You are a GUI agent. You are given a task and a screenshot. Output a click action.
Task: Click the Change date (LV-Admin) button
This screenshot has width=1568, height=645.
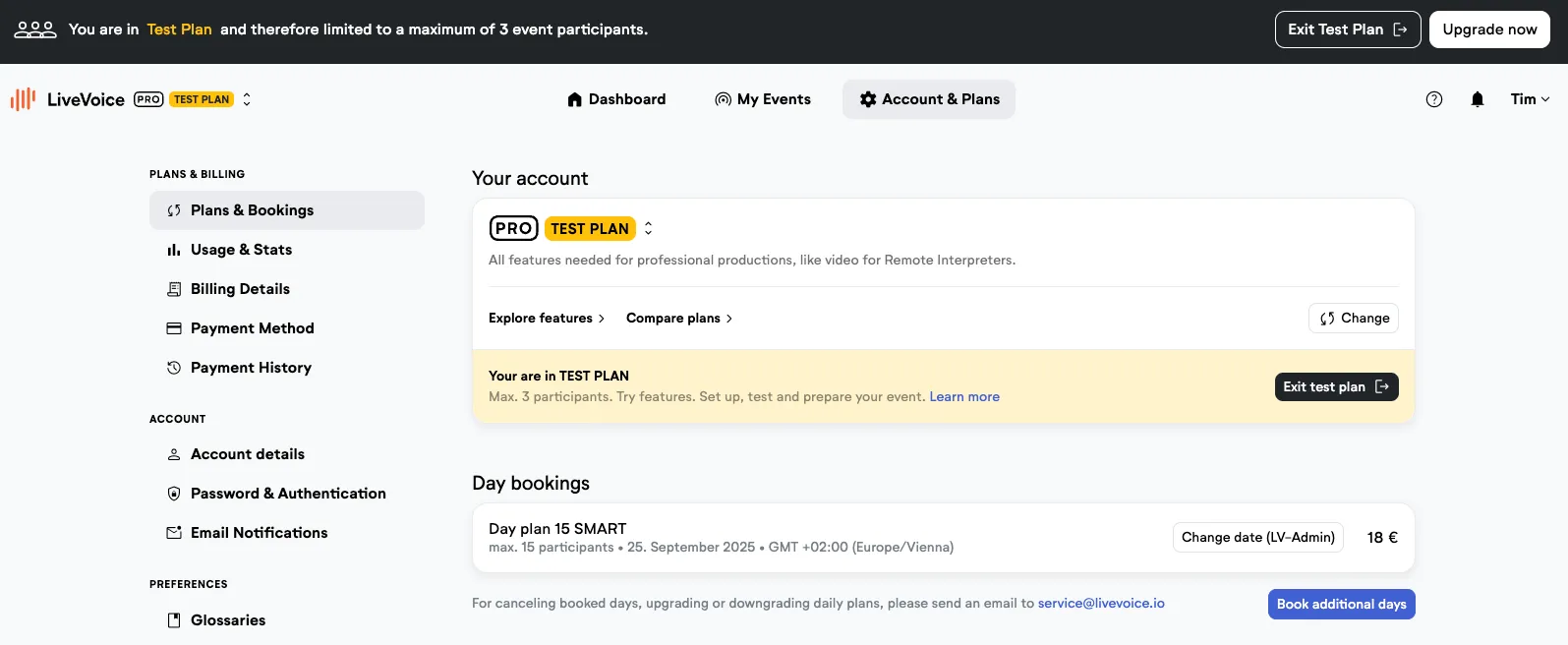[1257, 538]
